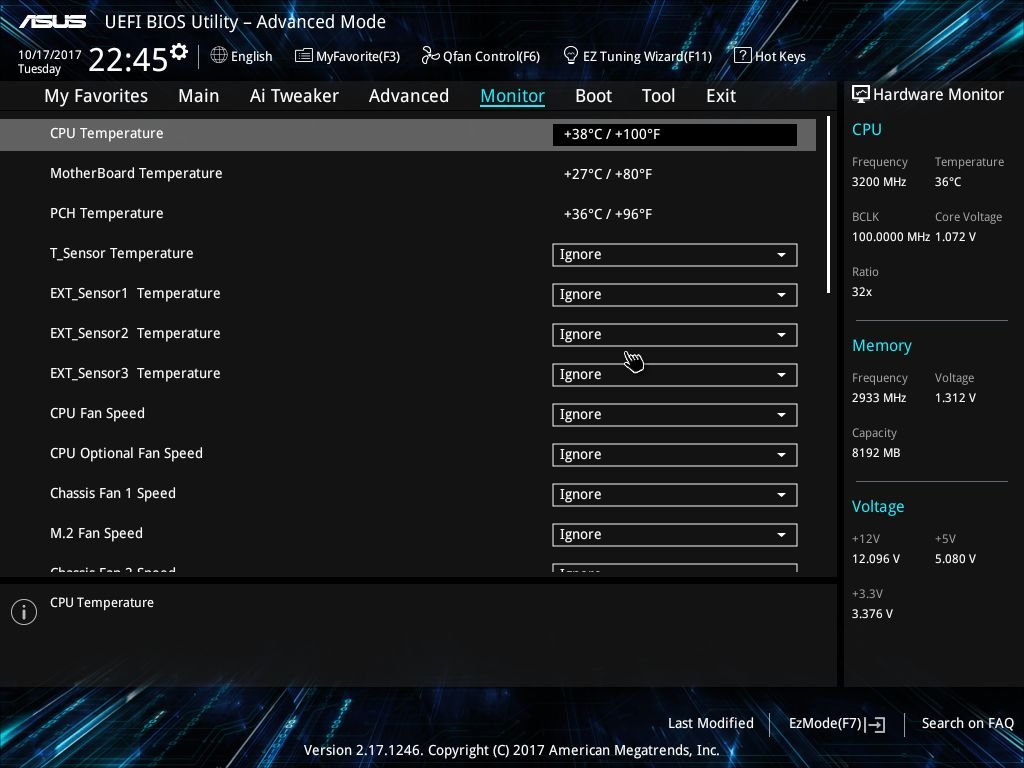The image size is (1024, 768).
Task: Click the EzMode exit arrow icon
Action: point(875,724)
